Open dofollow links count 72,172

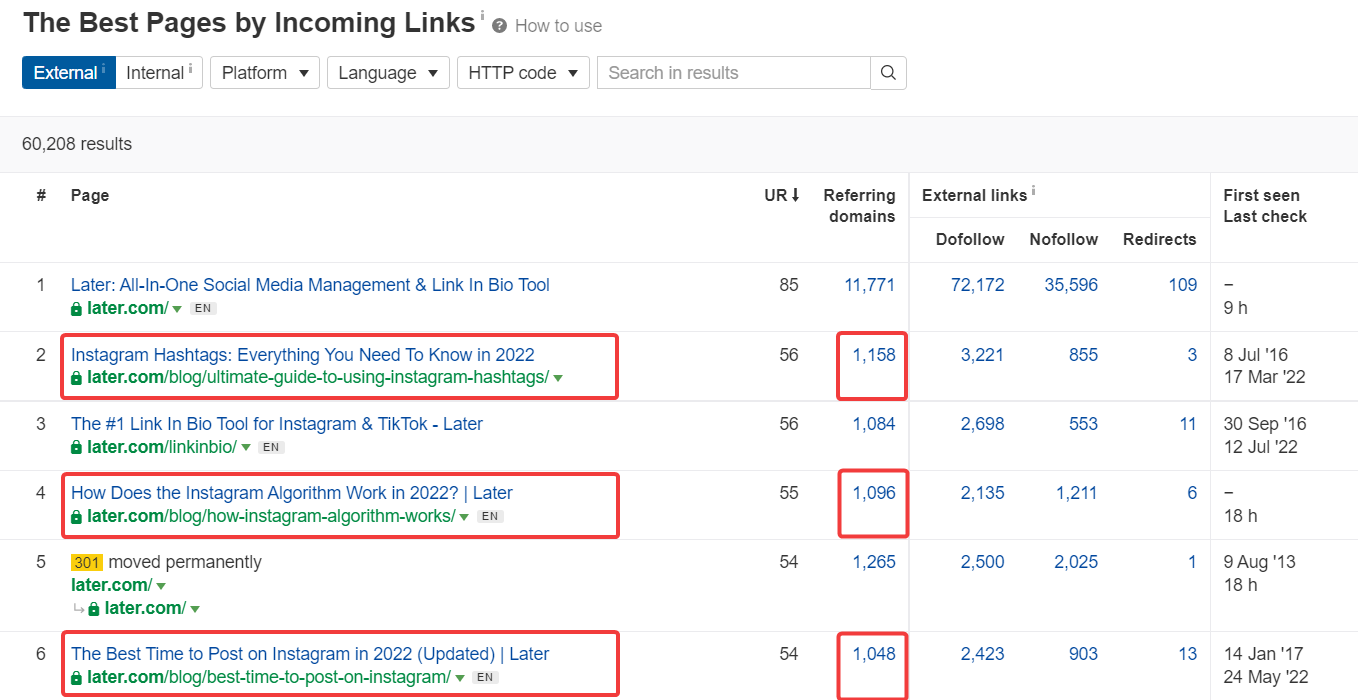[977, 285]
